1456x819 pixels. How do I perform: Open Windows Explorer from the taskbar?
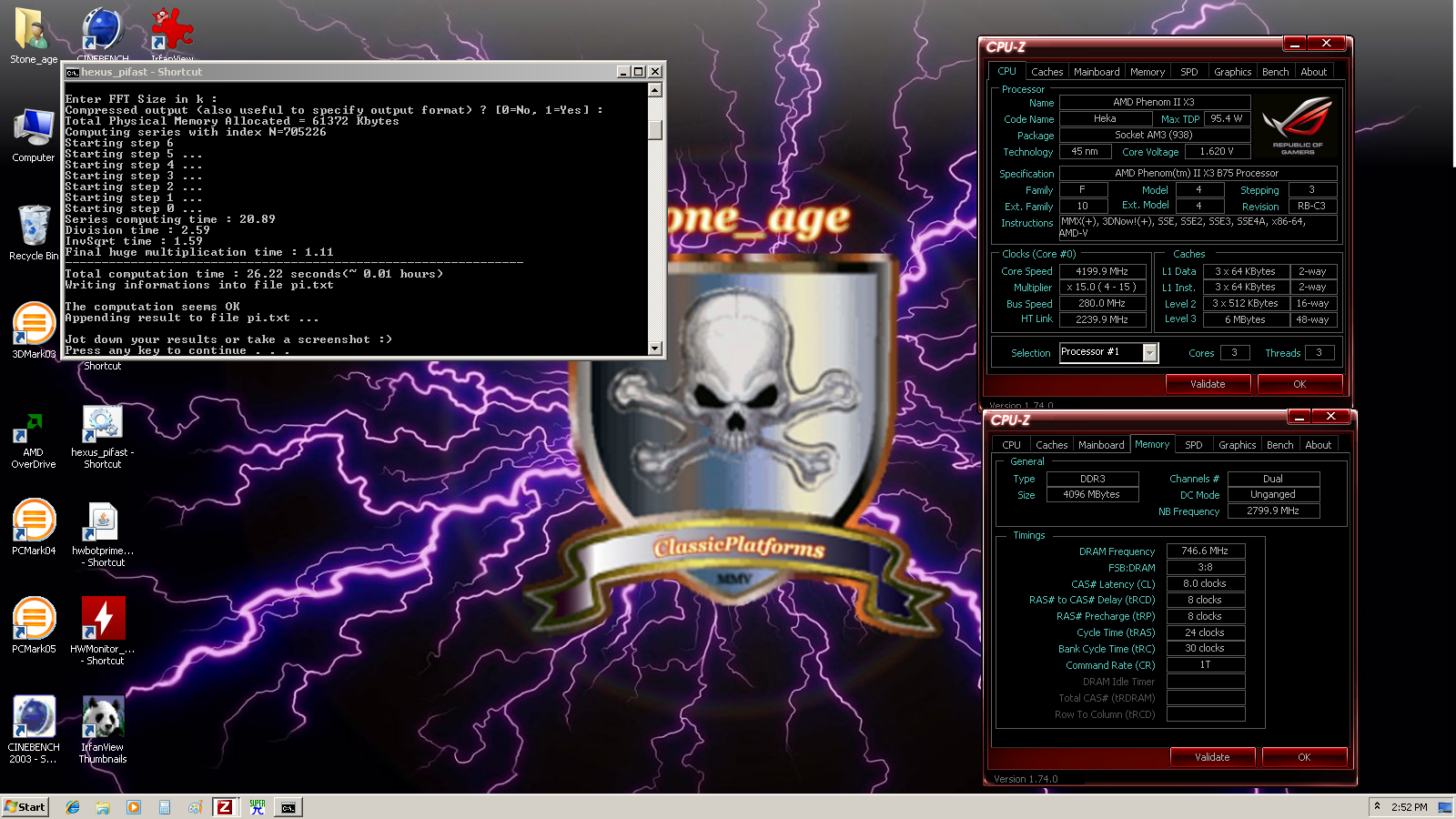[x=103, y=807]
